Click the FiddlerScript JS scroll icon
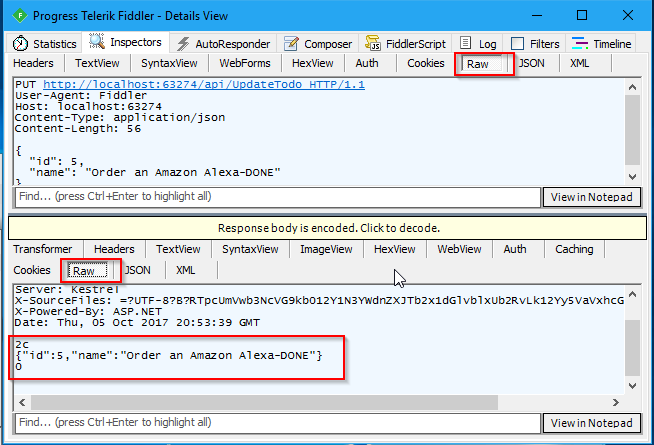Viewport: 654px width, 445px height. coord(372,43)
